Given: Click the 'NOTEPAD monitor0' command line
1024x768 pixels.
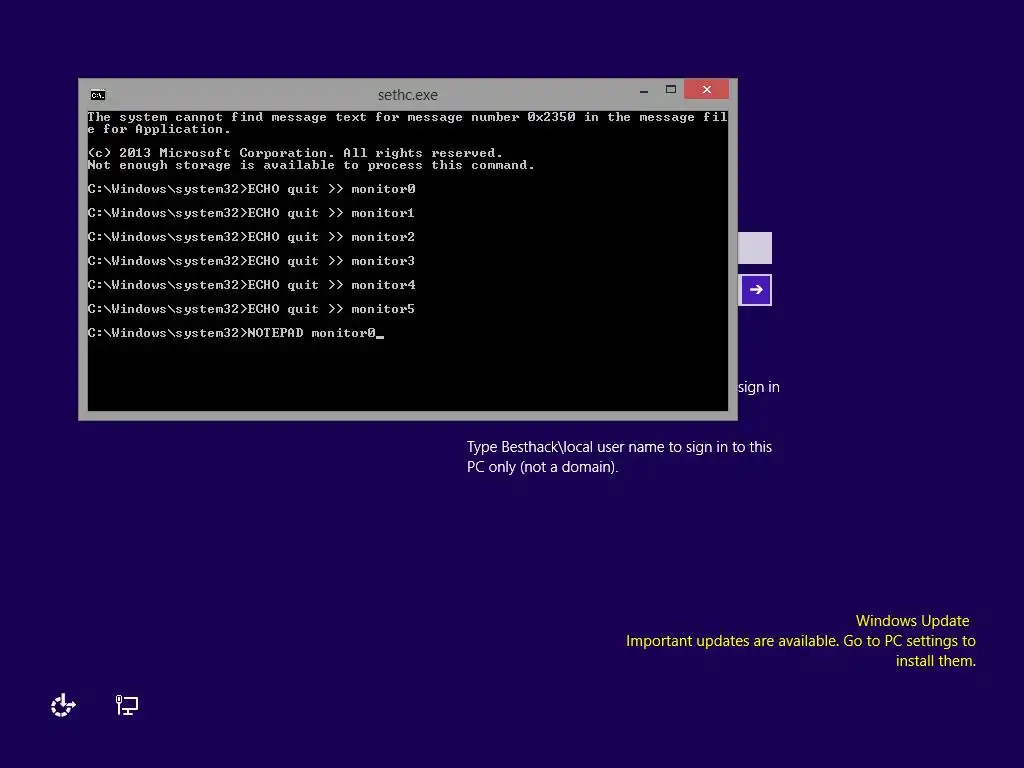Looking at the screenshot, I should click(x=235, y=333).
